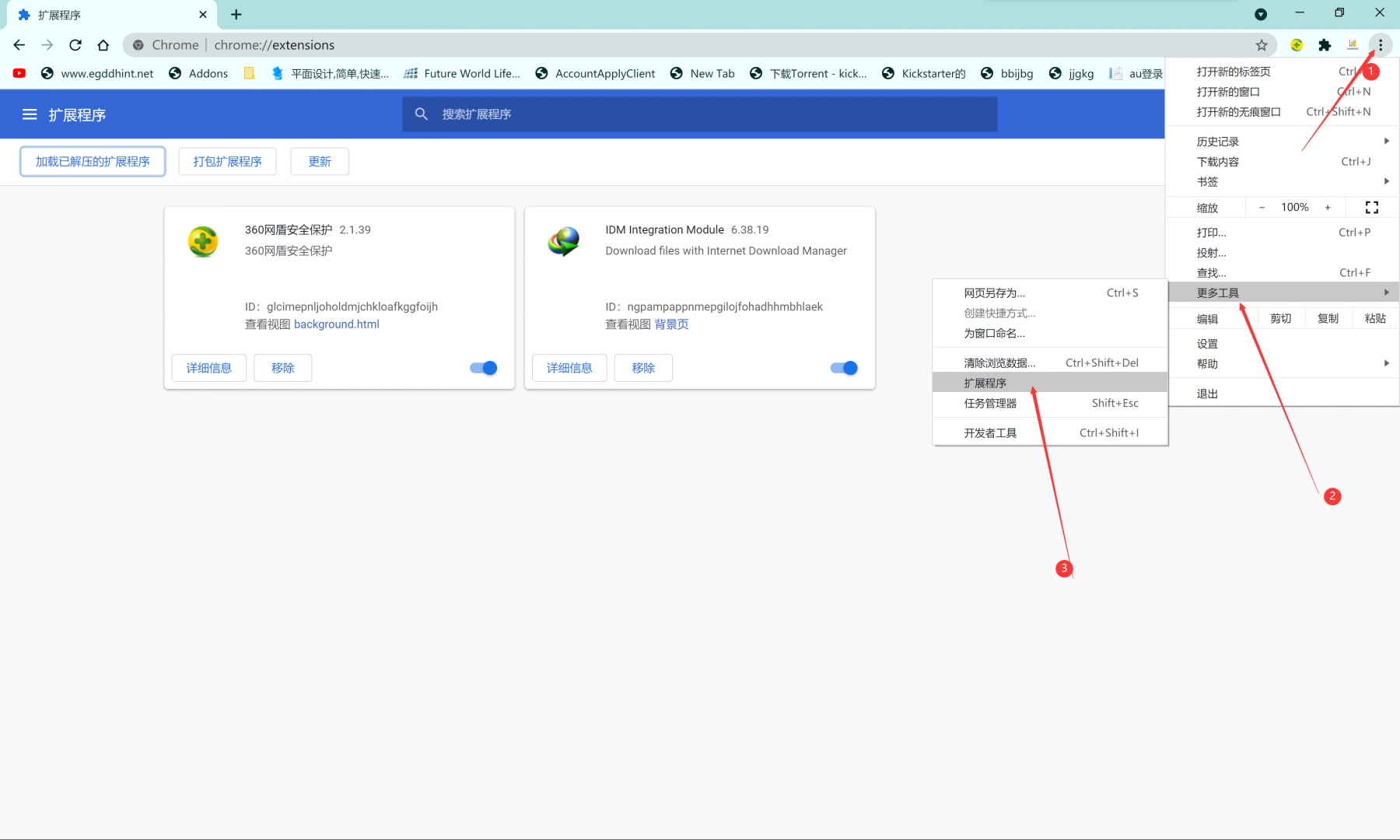Click the site info icon in address bar
Viewport: 1400px width, 840px height.
click(138, 45)
